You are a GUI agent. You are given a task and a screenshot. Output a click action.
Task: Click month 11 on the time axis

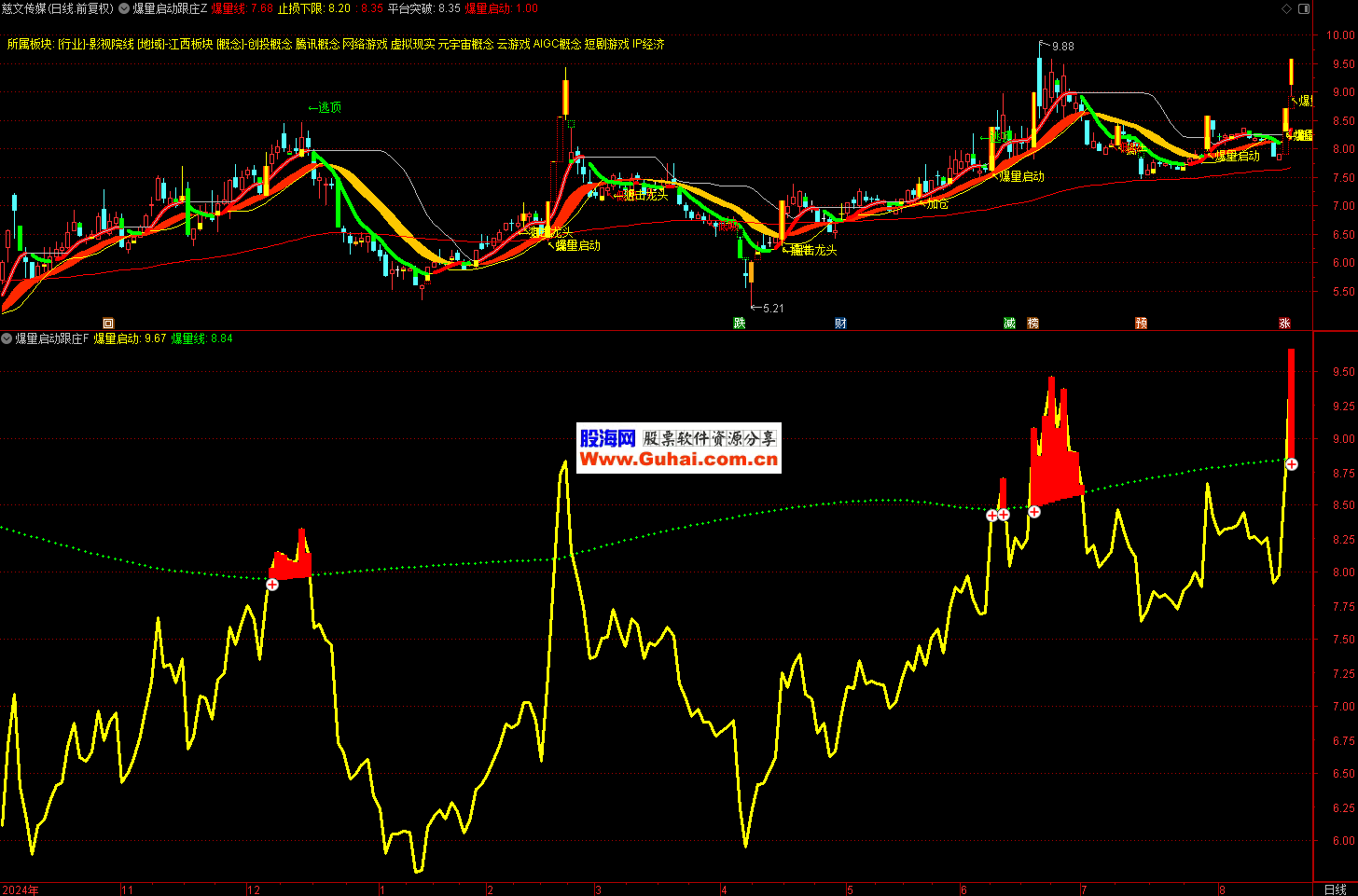(128, 890)
